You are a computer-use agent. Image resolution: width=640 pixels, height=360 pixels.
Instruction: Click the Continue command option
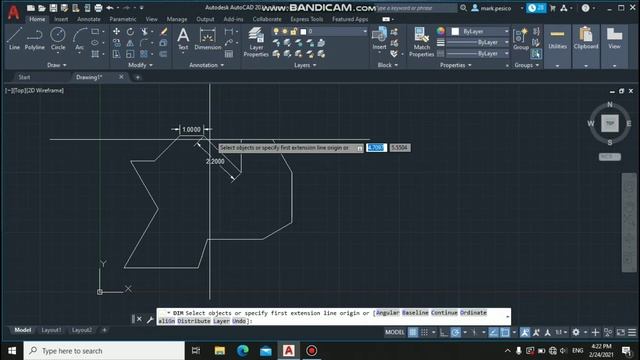(444, 313)
